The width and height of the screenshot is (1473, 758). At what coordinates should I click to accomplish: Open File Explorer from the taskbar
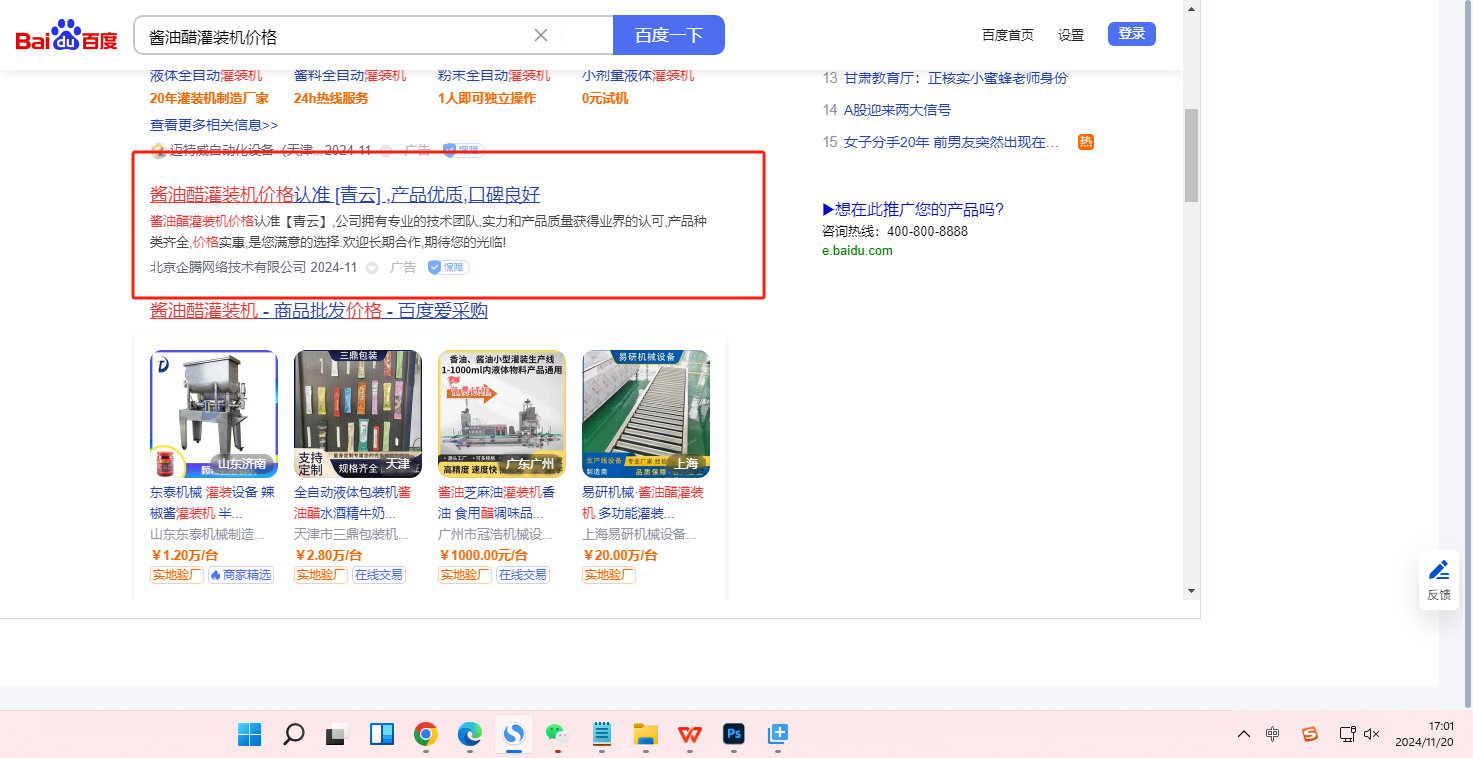pos(645,735)
